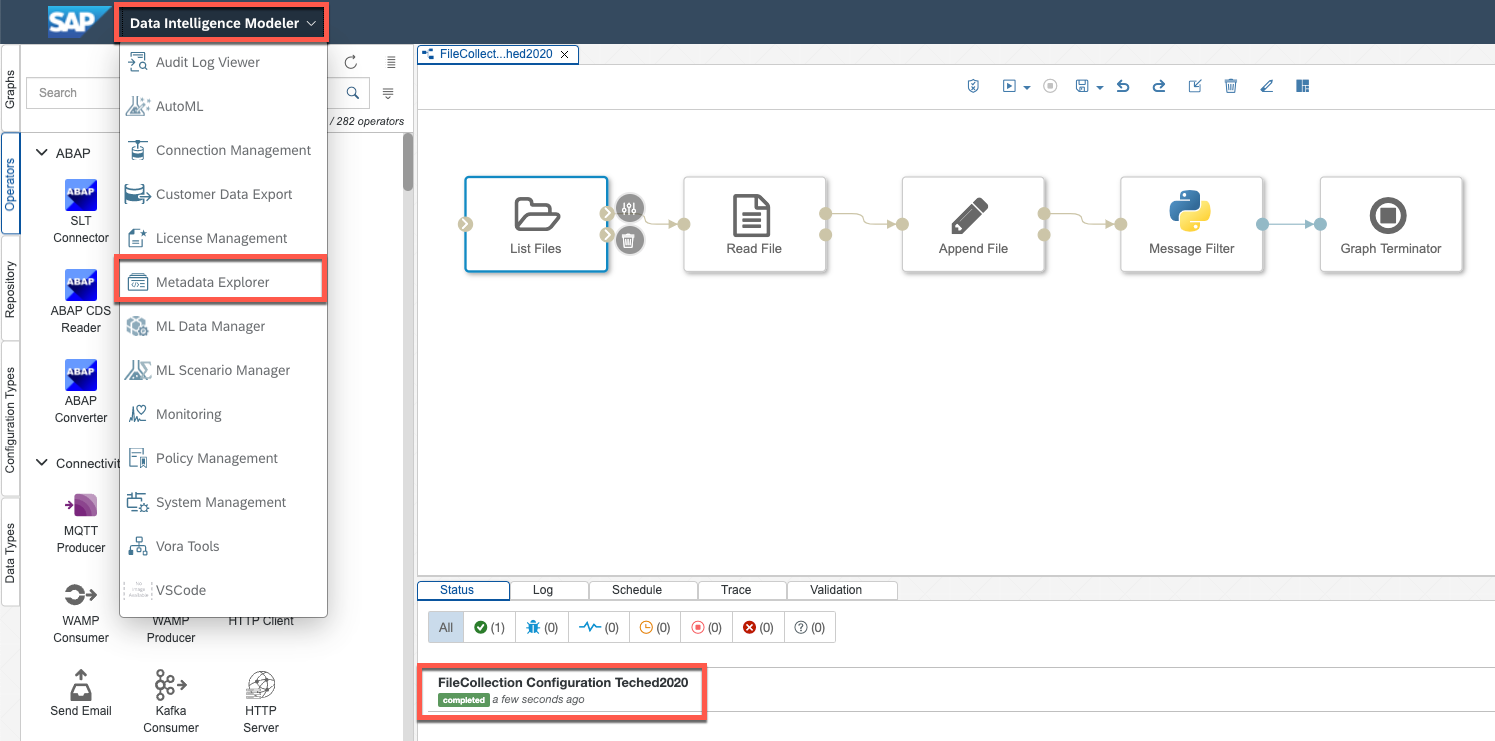Open the Repository side tab
The image size is (1495, 741).
11,288
